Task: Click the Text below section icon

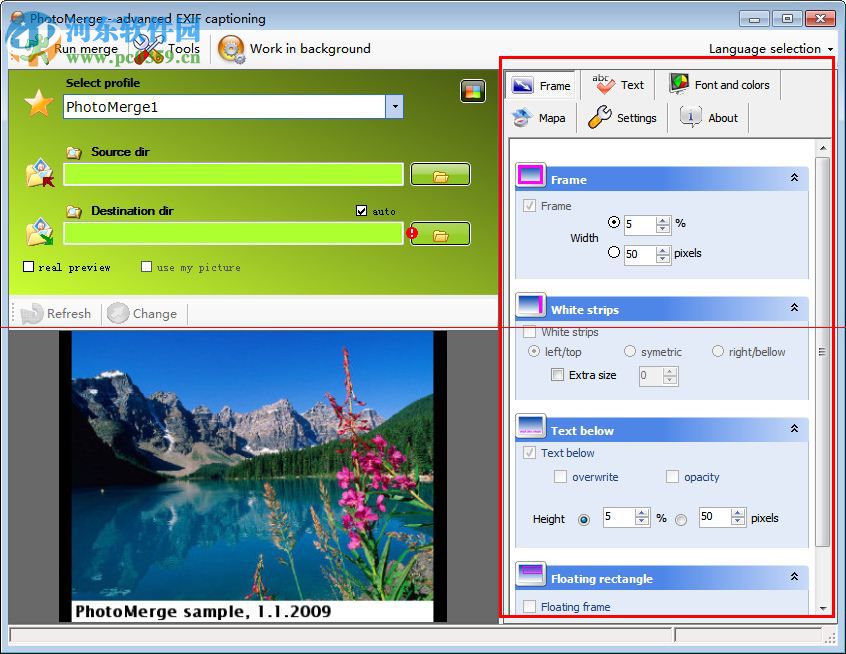Action: 530,426
